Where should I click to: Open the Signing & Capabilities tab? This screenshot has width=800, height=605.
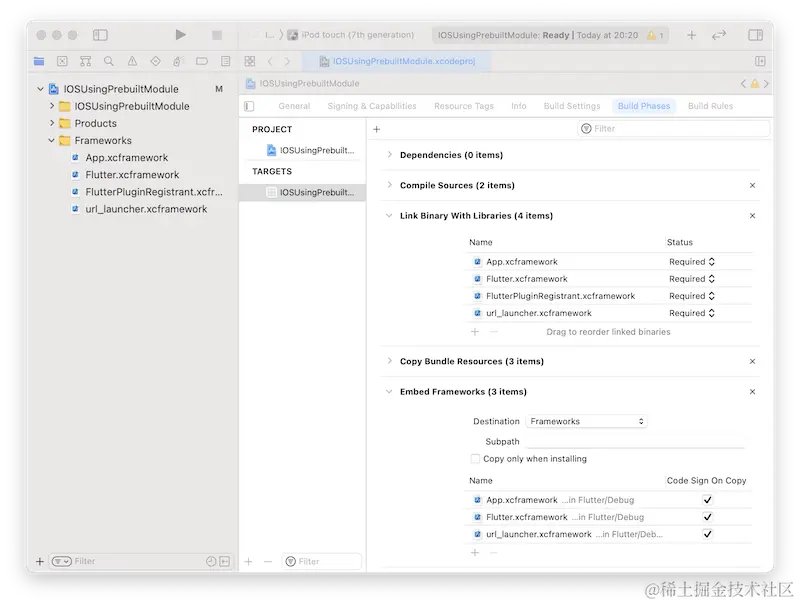[x=374, y=106]
